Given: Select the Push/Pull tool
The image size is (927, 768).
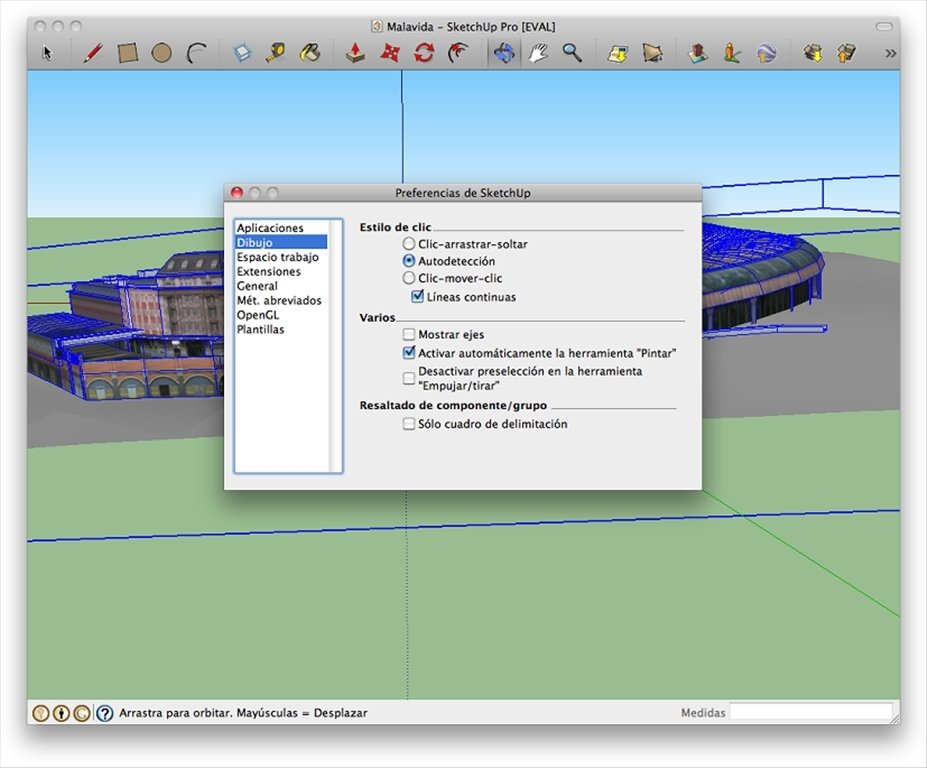Looking at the screenshot, I should pos(355,53).
